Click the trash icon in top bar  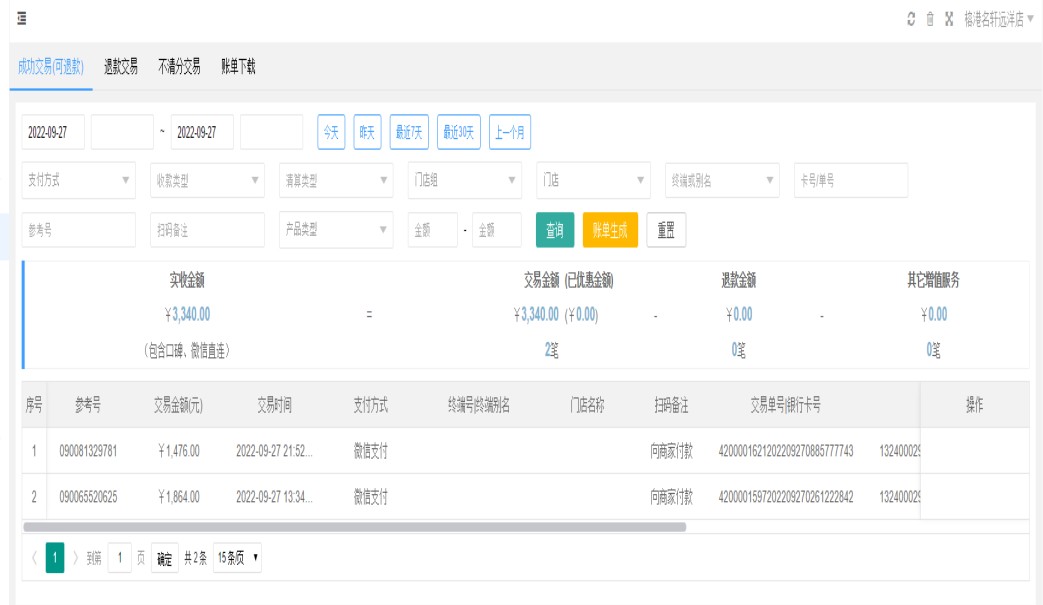(x=930, y=19)
